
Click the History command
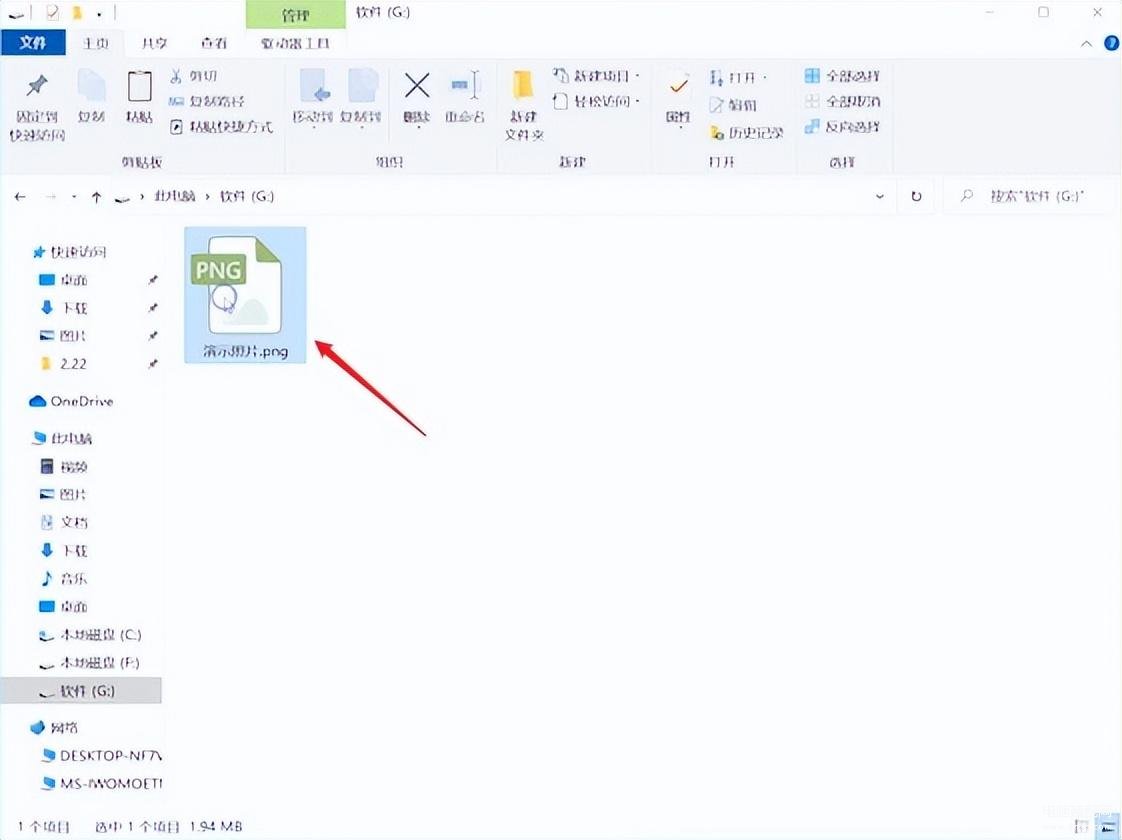(x=746, y=132)
